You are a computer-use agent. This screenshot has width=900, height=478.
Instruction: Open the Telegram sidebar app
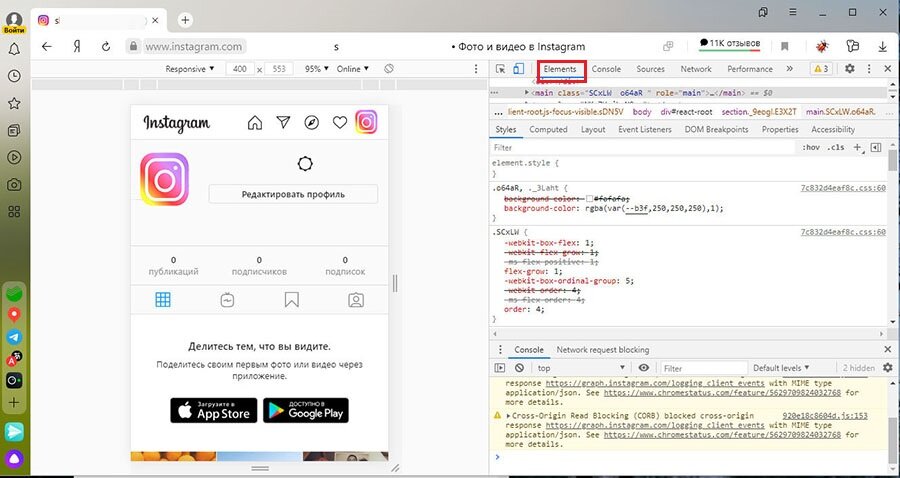click(x=14, y=337)
